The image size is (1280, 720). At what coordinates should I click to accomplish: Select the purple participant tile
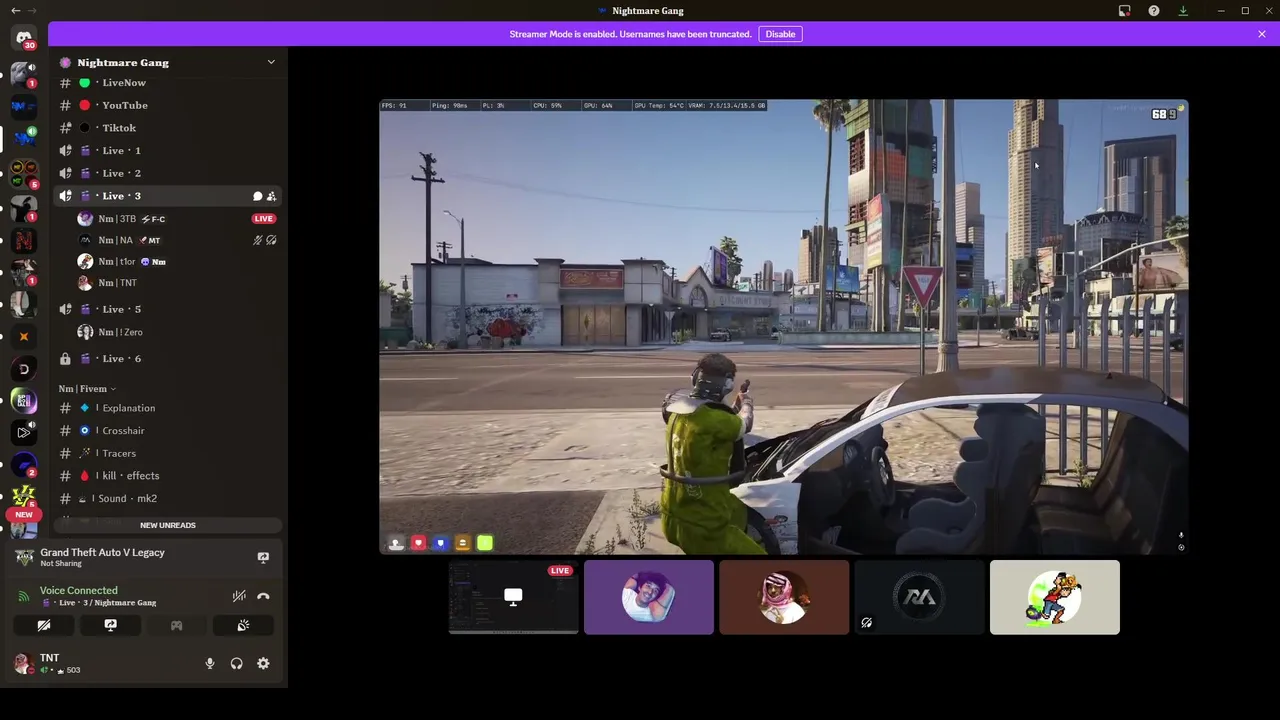point(649,597)
